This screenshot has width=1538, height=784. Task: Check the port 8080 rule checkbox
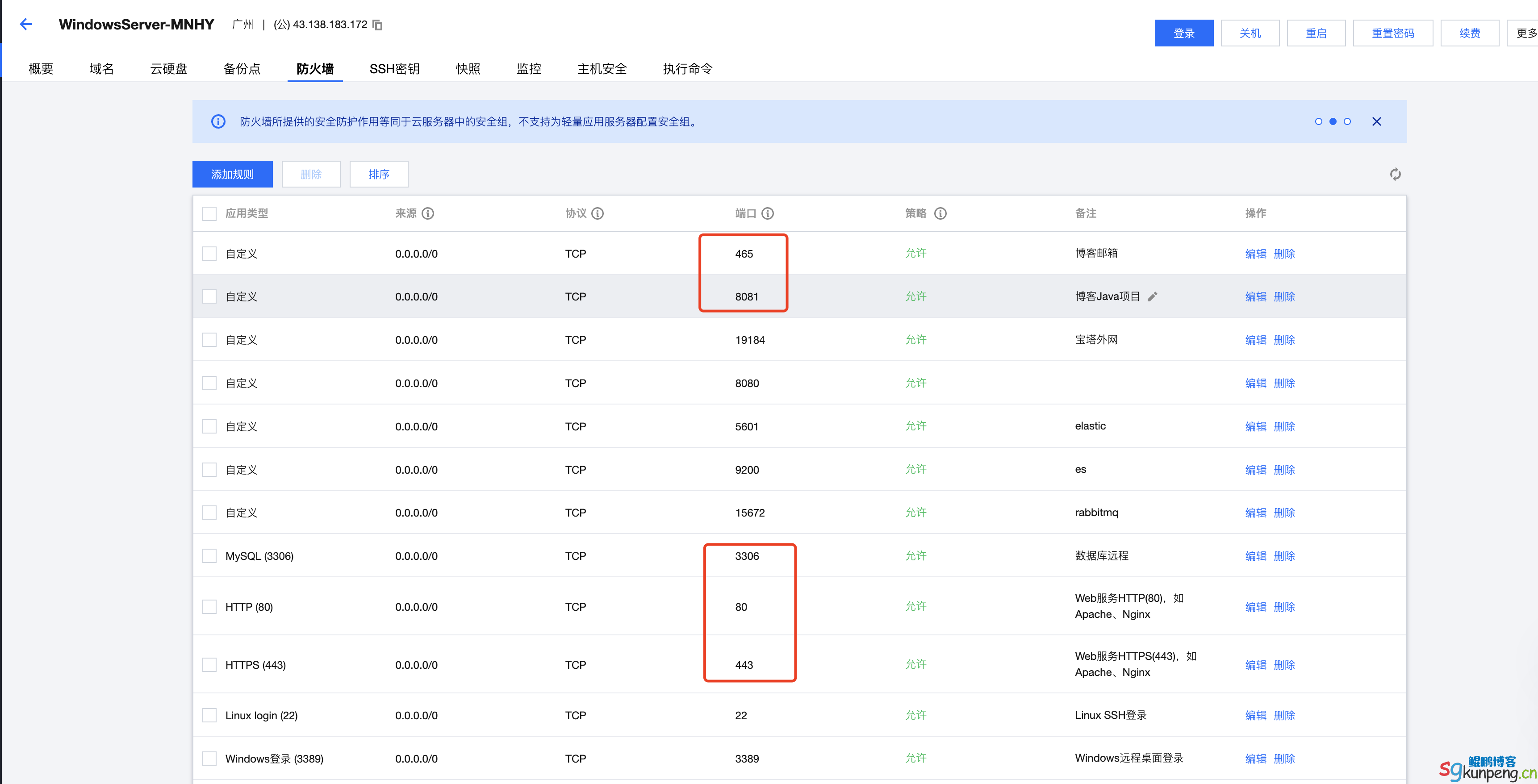209,384
